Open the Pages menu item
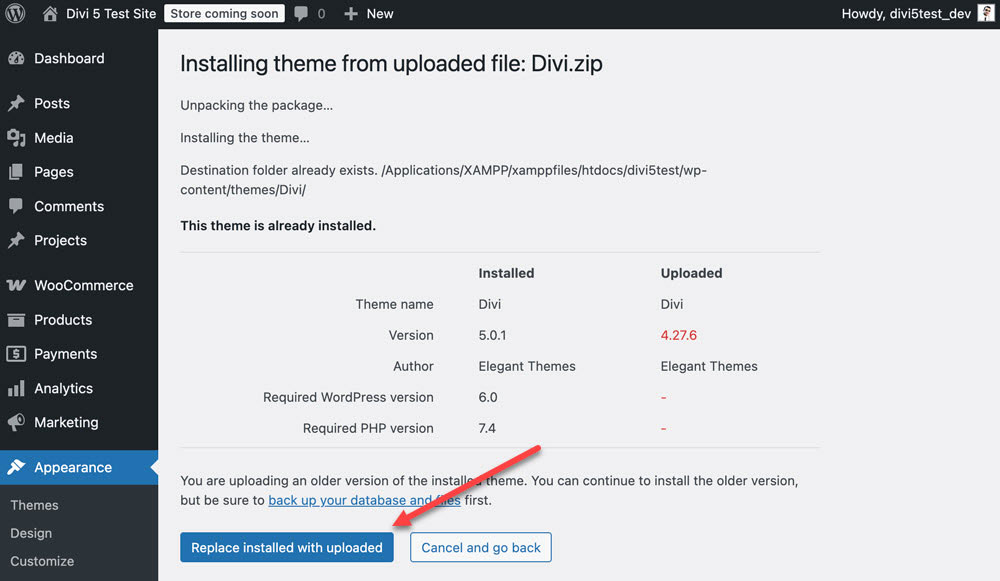Viewport: 1000px width, 581px height. click(x=54, y=172)
